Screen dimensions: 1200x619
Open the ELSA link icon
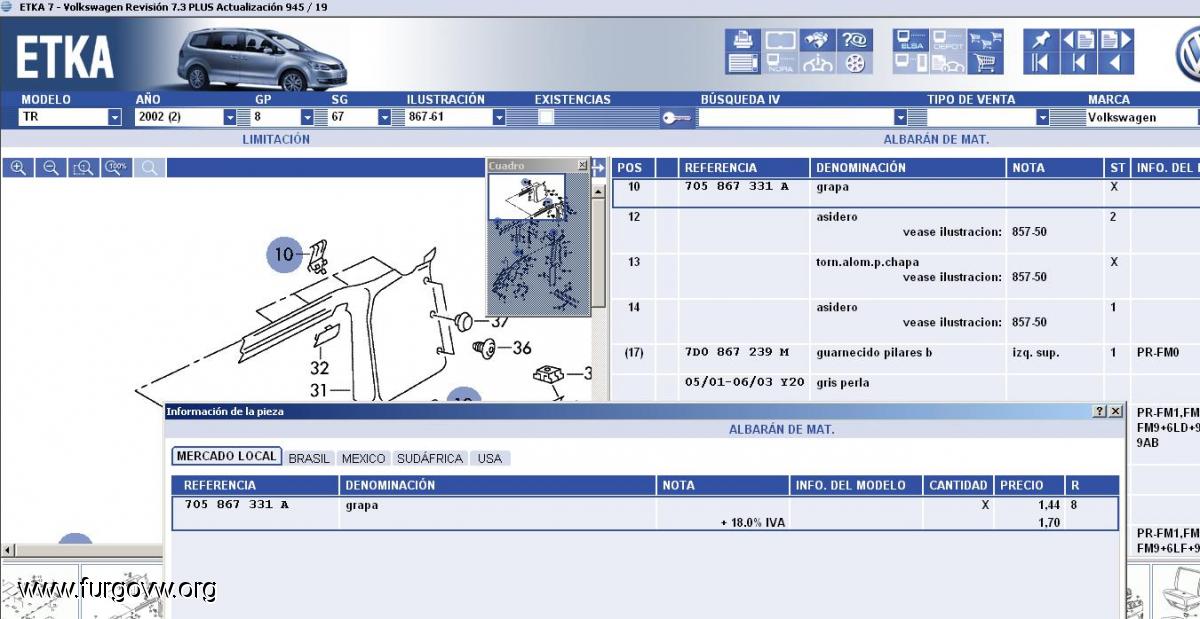click(x=911, y=40)
